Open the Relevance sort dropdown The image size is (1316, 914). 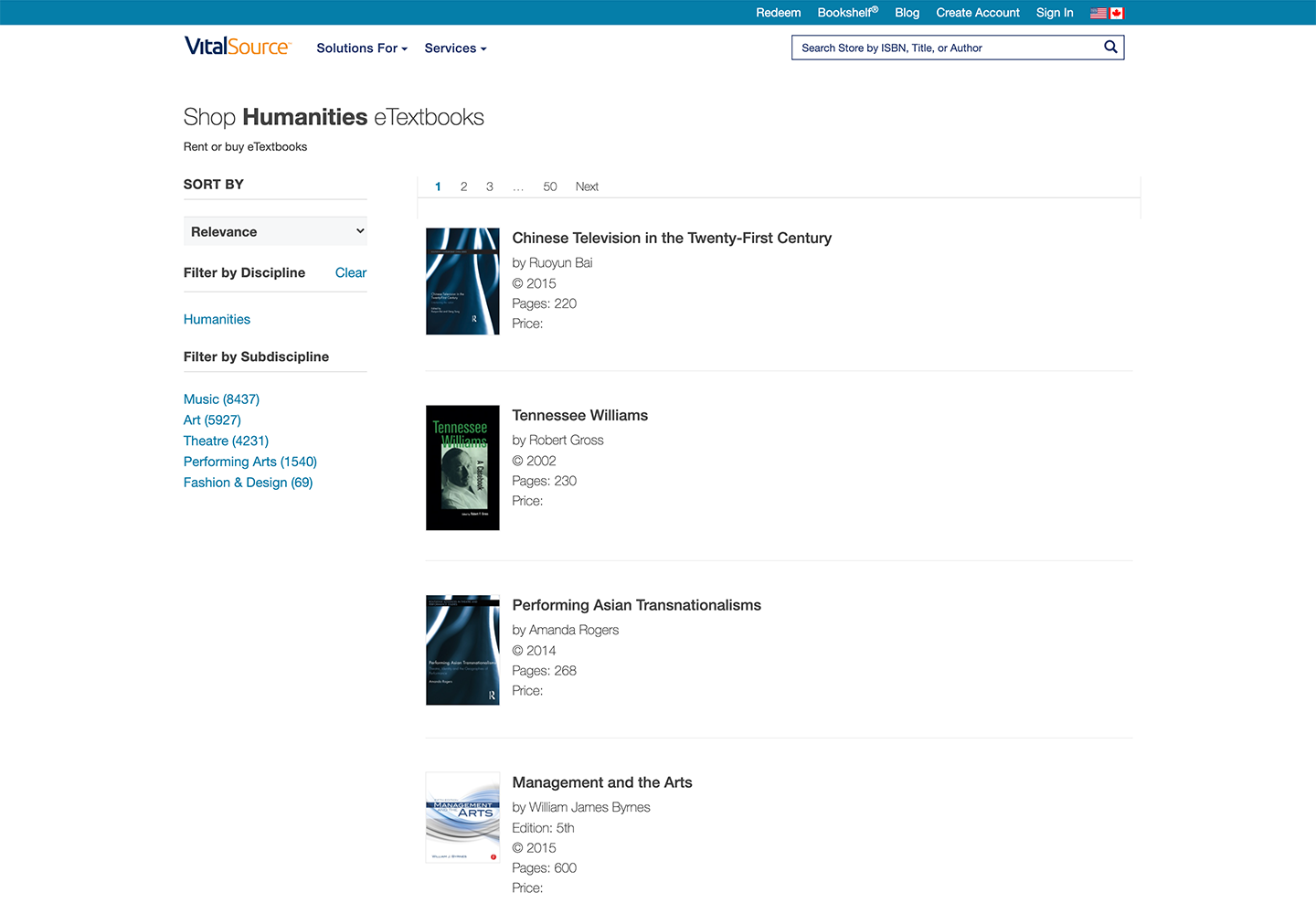coord(275,231)
